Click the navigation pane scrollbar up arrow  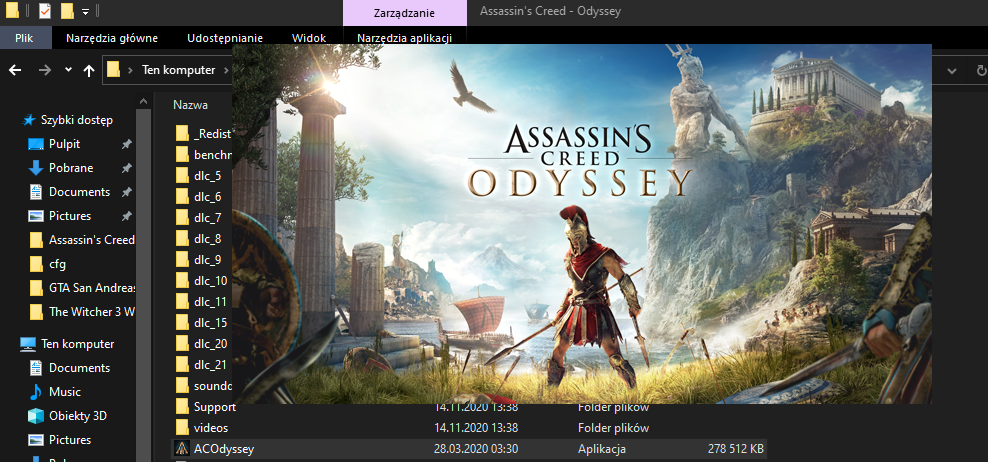point(144,100)
